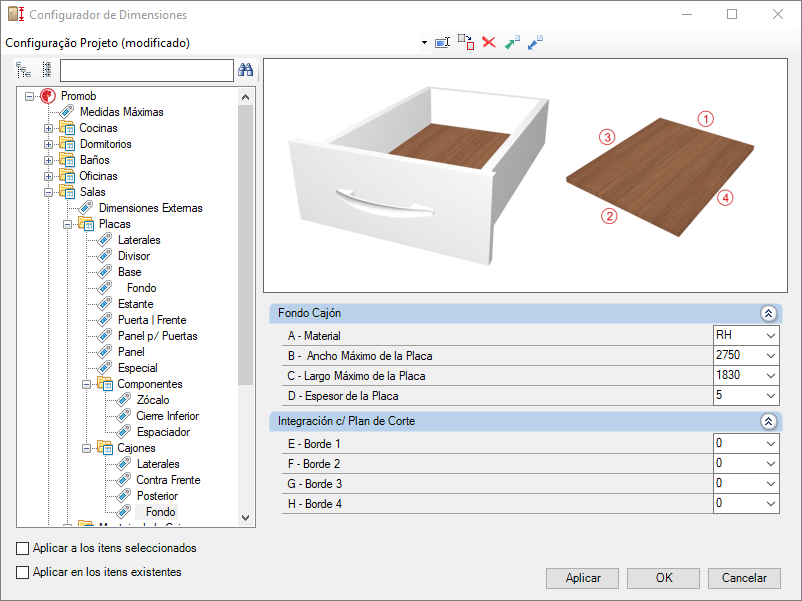Click the Cajones folder icon
The width and height of the screenshot is (802, 601).
(x=105, y=448)
